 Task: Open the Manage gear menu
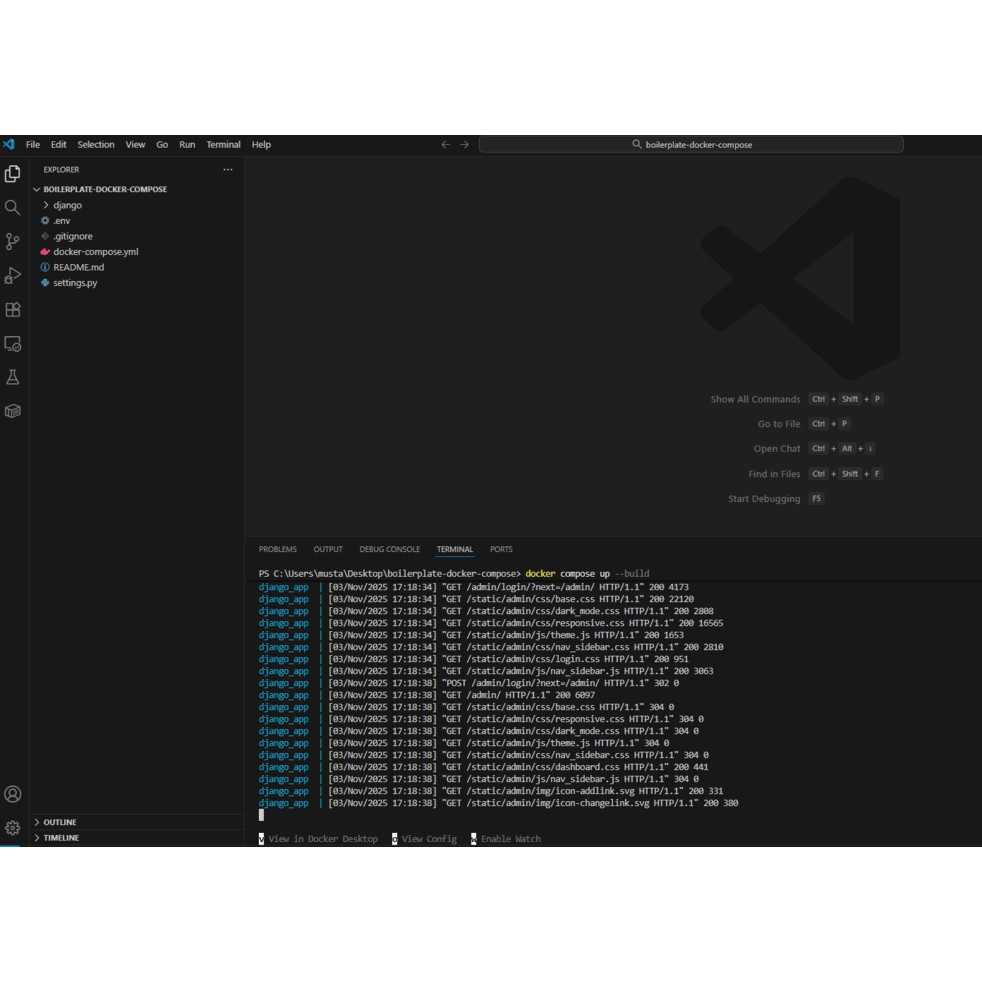(x=13, y=828)
